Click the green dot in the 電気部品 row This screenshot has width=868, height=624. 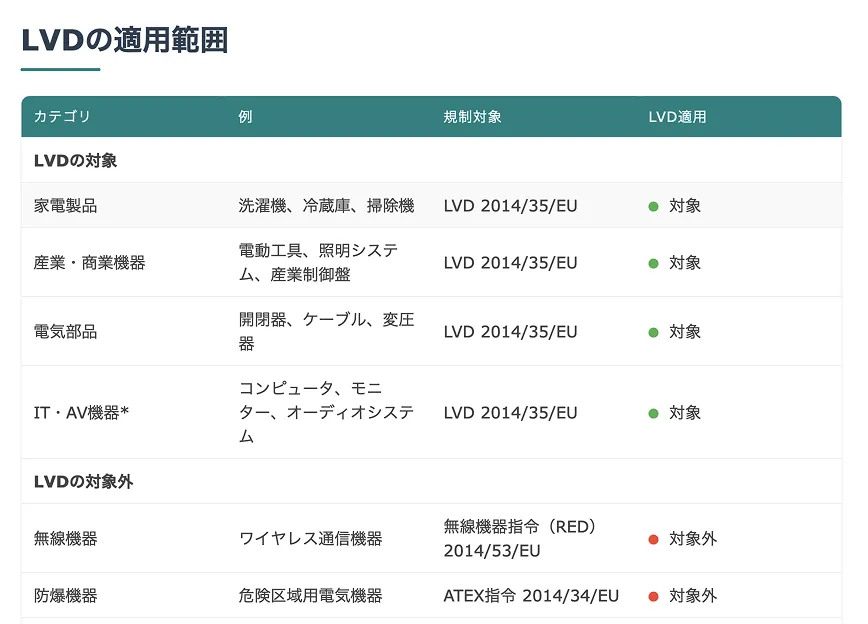tap(653, 332)
